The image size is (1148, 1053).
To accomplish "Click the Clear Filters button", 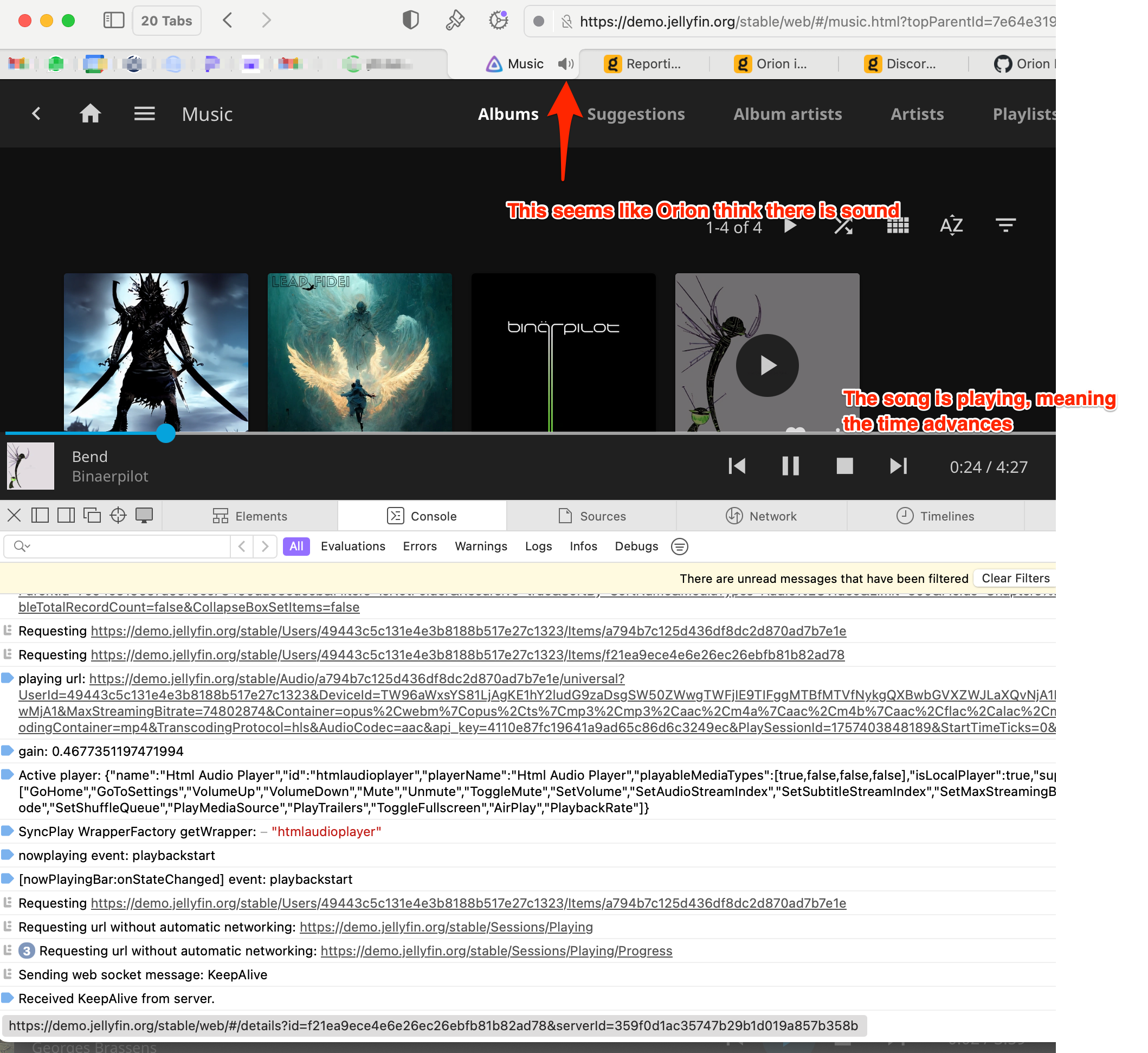I will point(1015,579).
